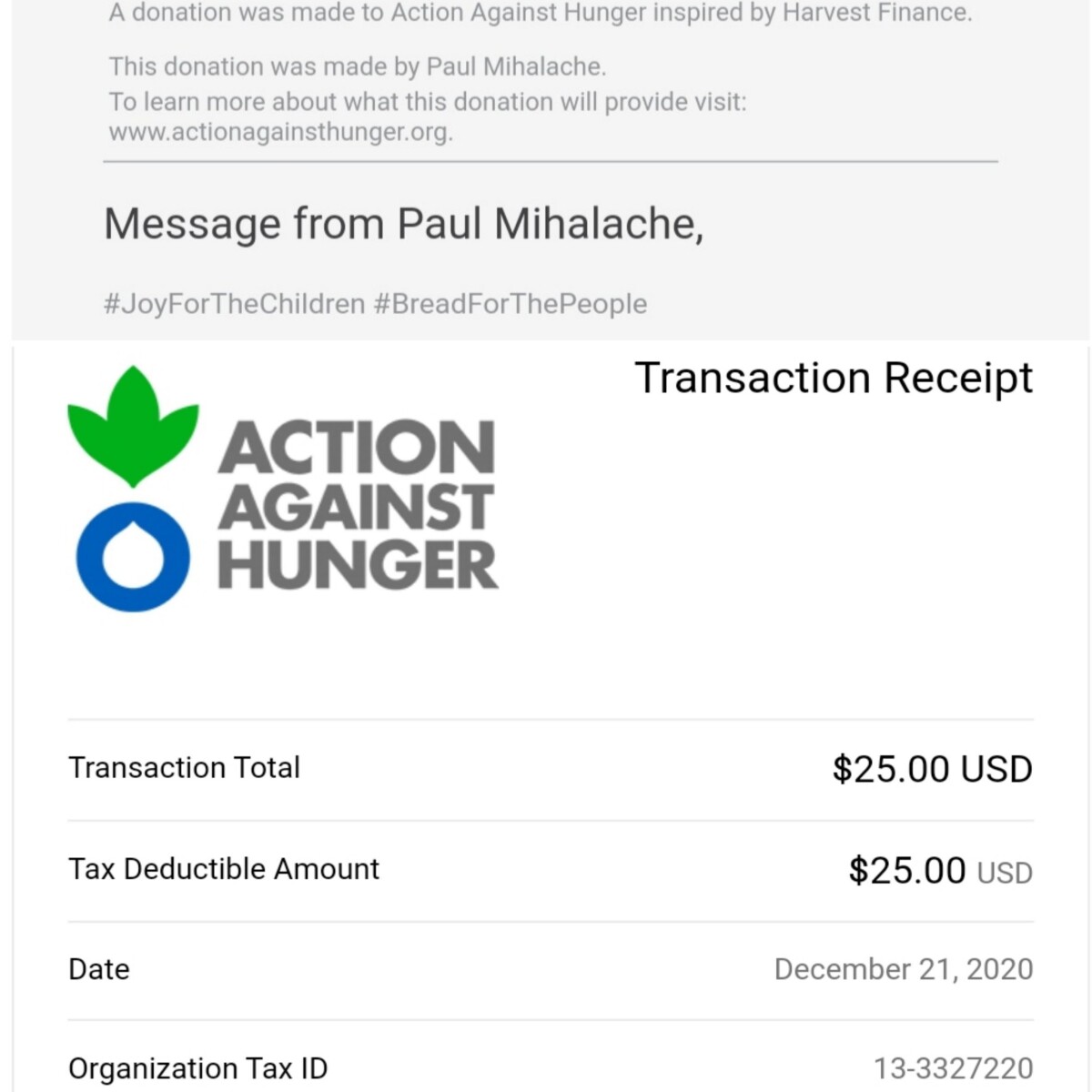Click the #BreadForThePeople hashtag
The image size is (1092, 1092).
point(511,303)
